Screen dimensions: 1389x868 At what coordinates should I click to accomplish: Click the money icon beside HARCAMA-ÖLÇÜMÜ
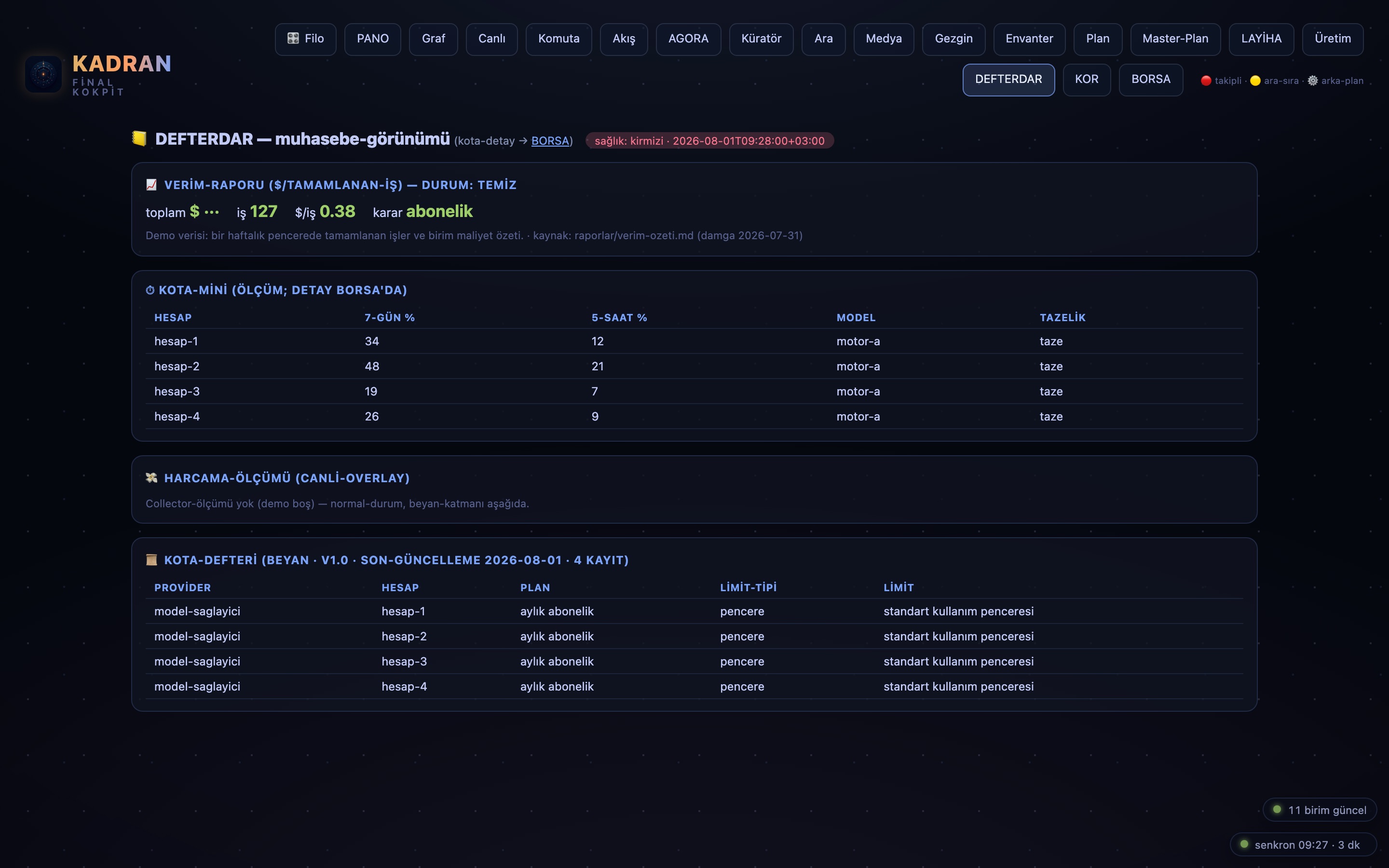pyautogui.click(x=151, y=477)
